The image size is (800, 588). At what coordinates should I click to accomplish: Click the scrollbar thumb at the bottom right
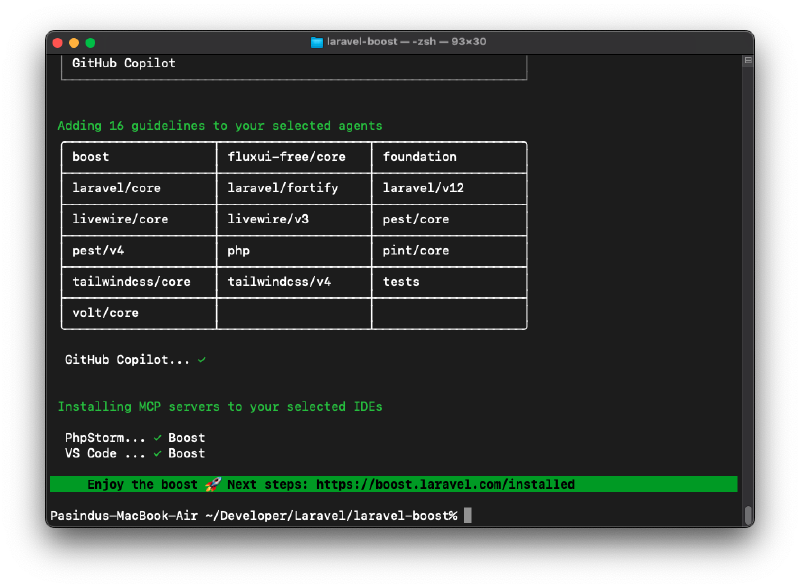point(747,515)
